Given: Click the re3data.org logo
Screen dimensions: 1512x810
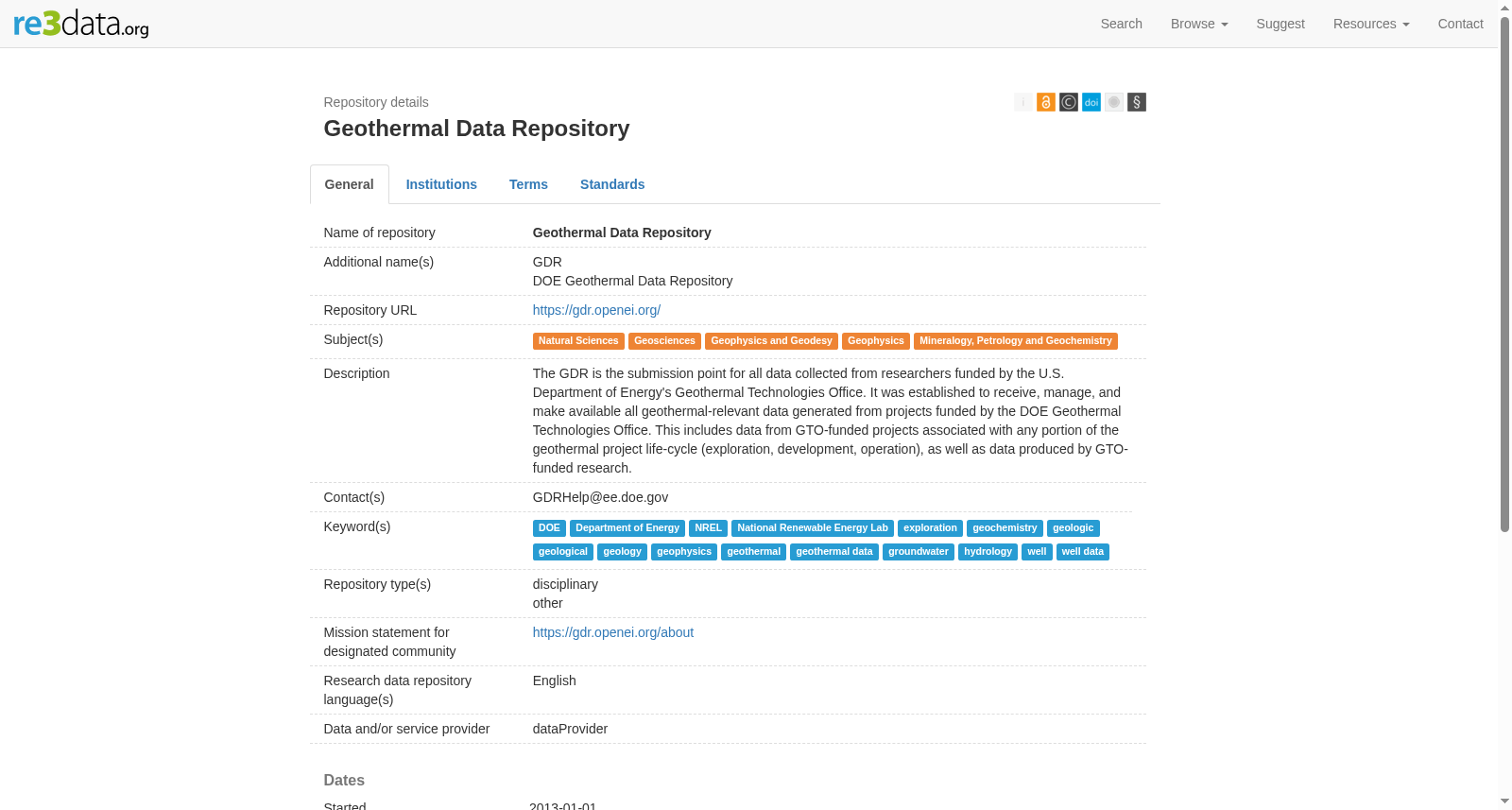Looking at the screenshot, I should pos(81,24).
